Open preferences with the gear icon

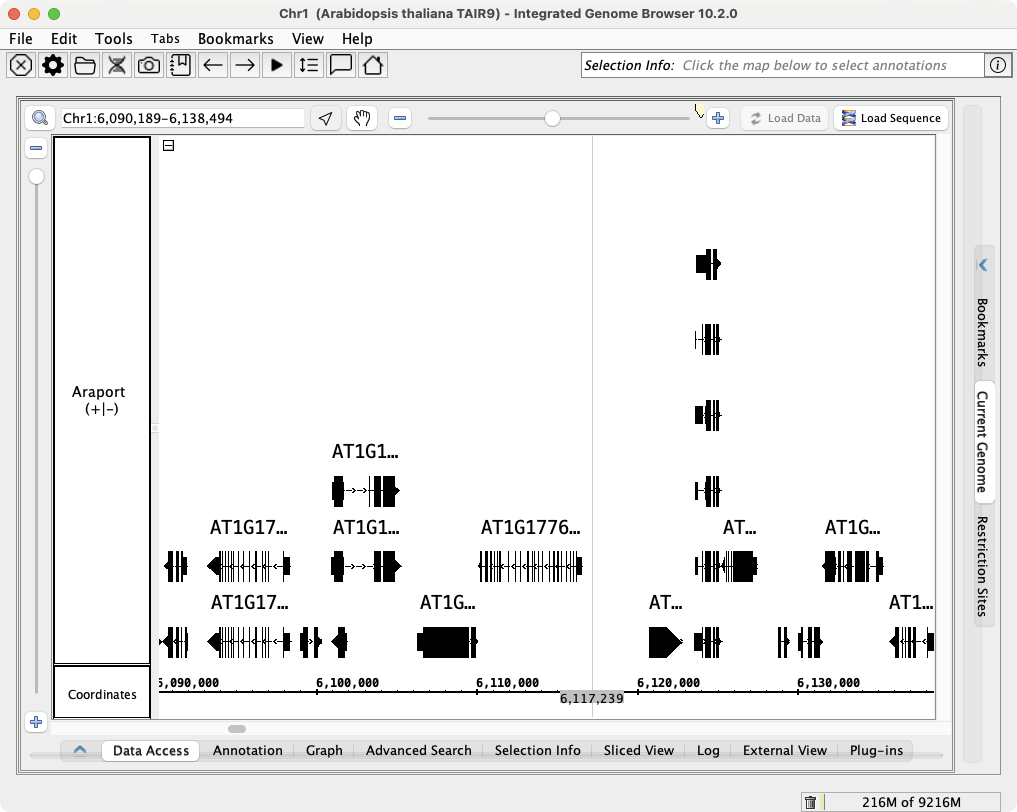point(53,65)
